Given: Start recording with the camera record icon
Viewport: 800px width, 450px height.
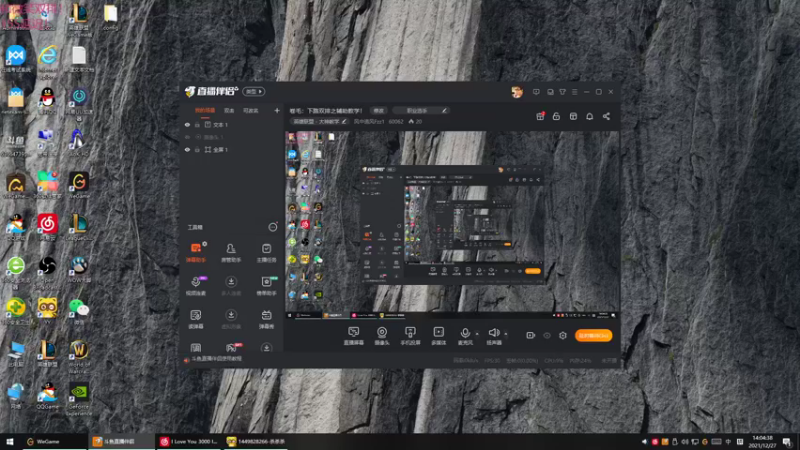Looking at the screenshot, I should 531,335.
